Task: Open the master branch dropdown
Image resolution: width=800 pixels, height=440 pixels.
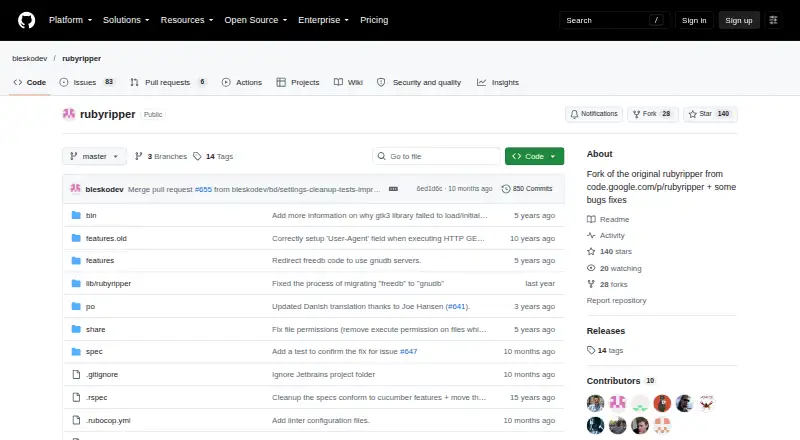Action: [94, 156]
